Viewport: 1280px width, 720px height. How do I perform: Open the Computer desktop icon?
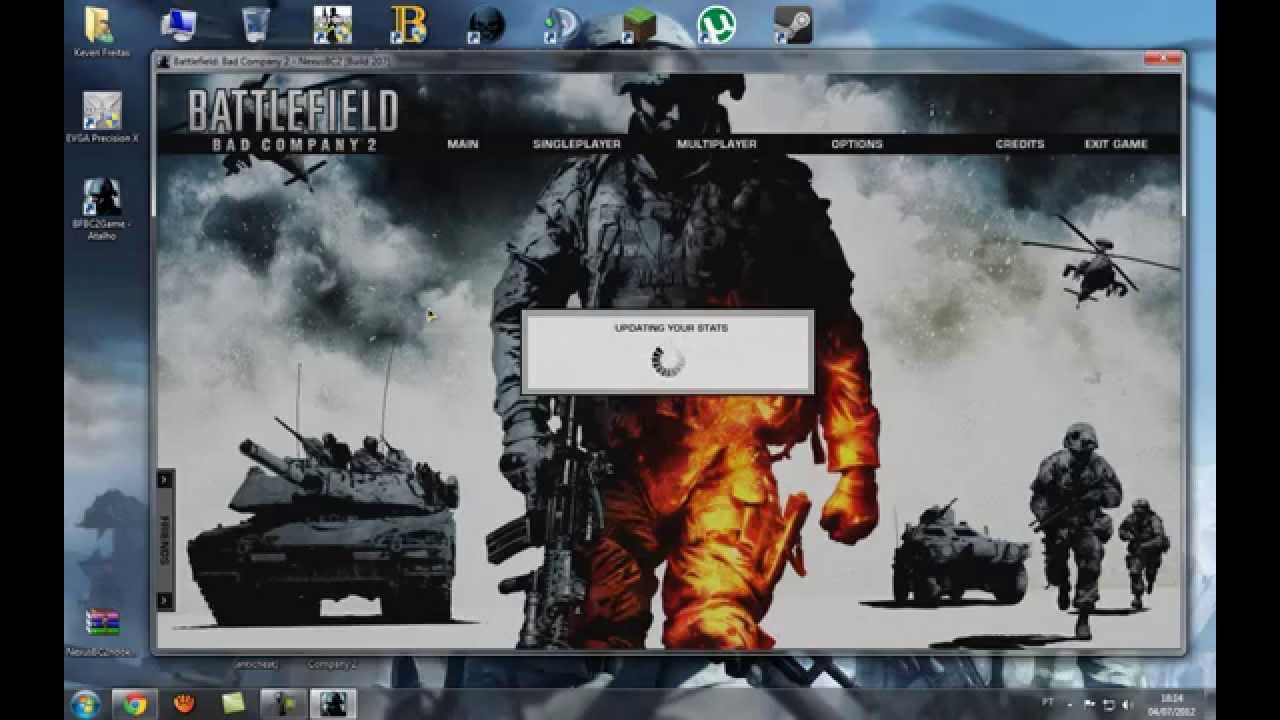178,25
